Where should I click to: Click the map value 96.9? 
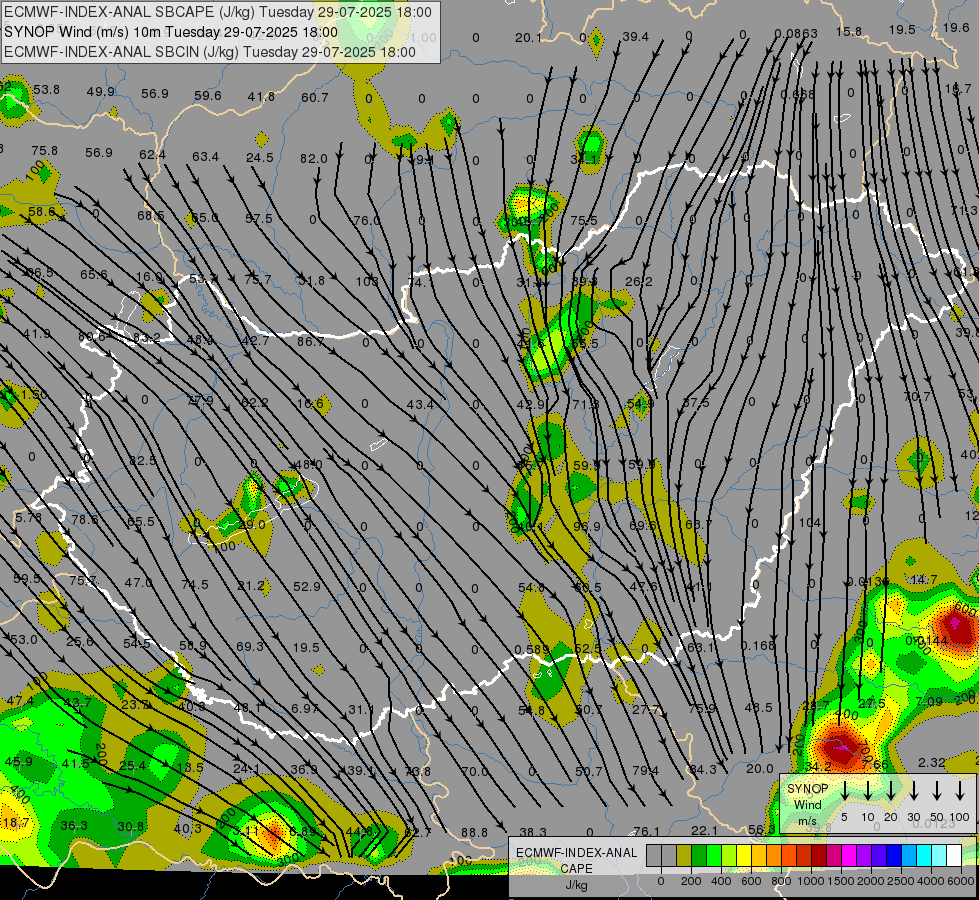587,527
